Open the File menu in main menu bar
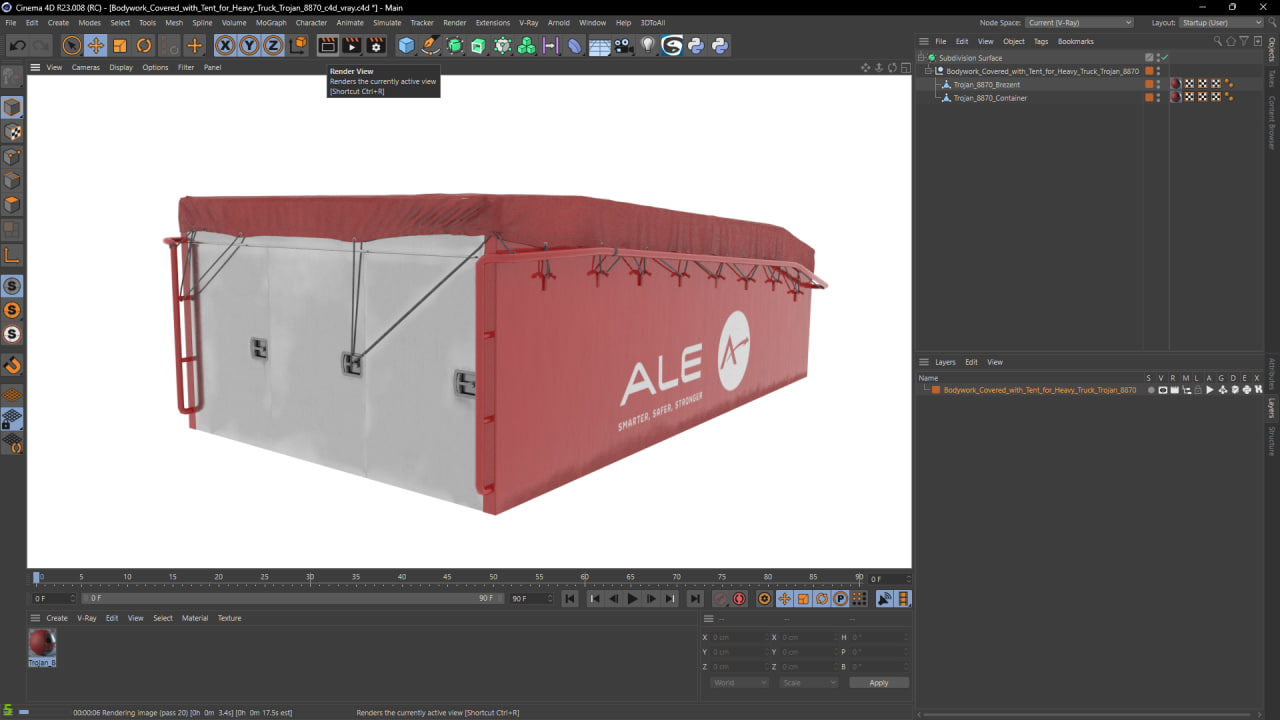The image size is (1280, 720). point(10,22)
